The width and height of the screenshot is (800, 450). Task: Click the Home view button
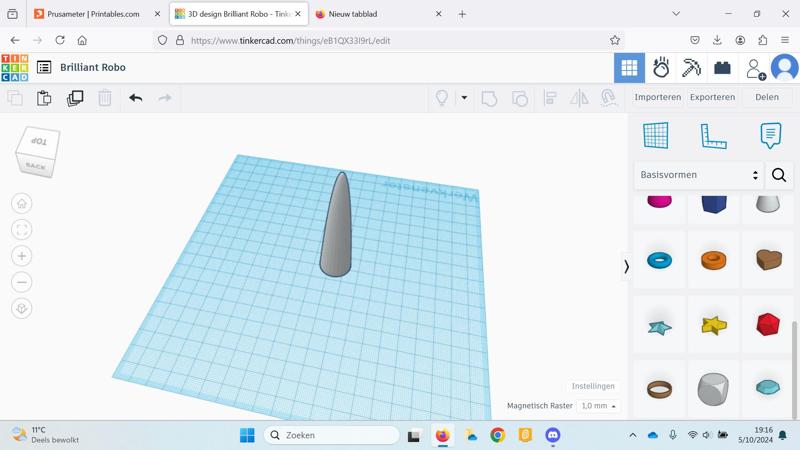coord(21,204)
